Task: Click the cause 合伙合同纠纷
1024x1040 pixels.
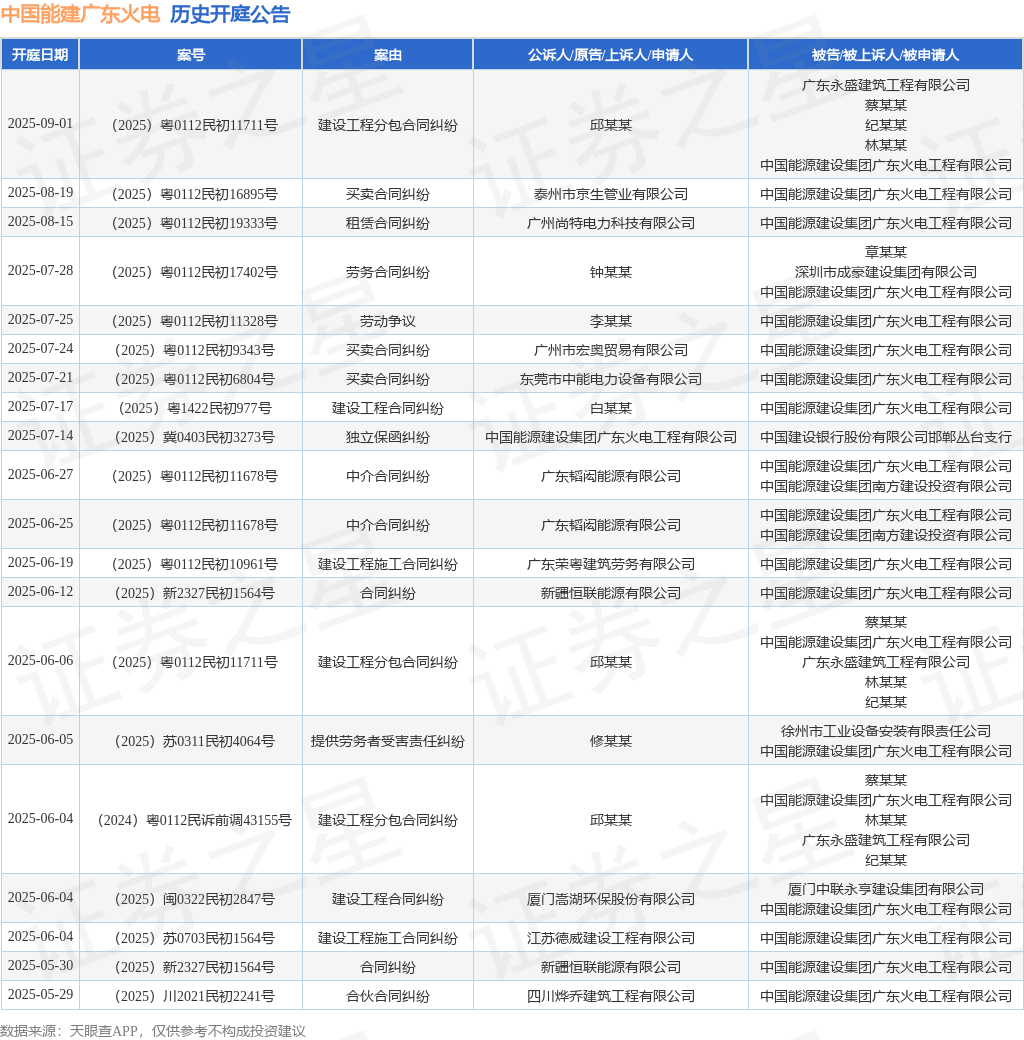Action: point(387,996)
